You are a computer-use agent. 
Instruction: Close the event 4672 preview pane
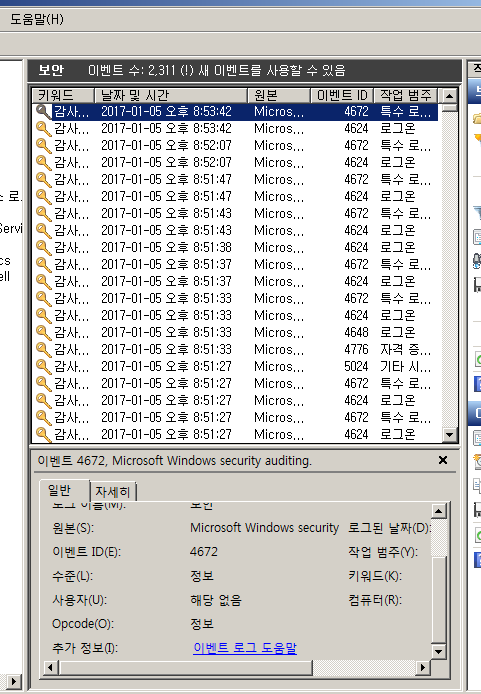pyautogui.click(x=443, y=460)
